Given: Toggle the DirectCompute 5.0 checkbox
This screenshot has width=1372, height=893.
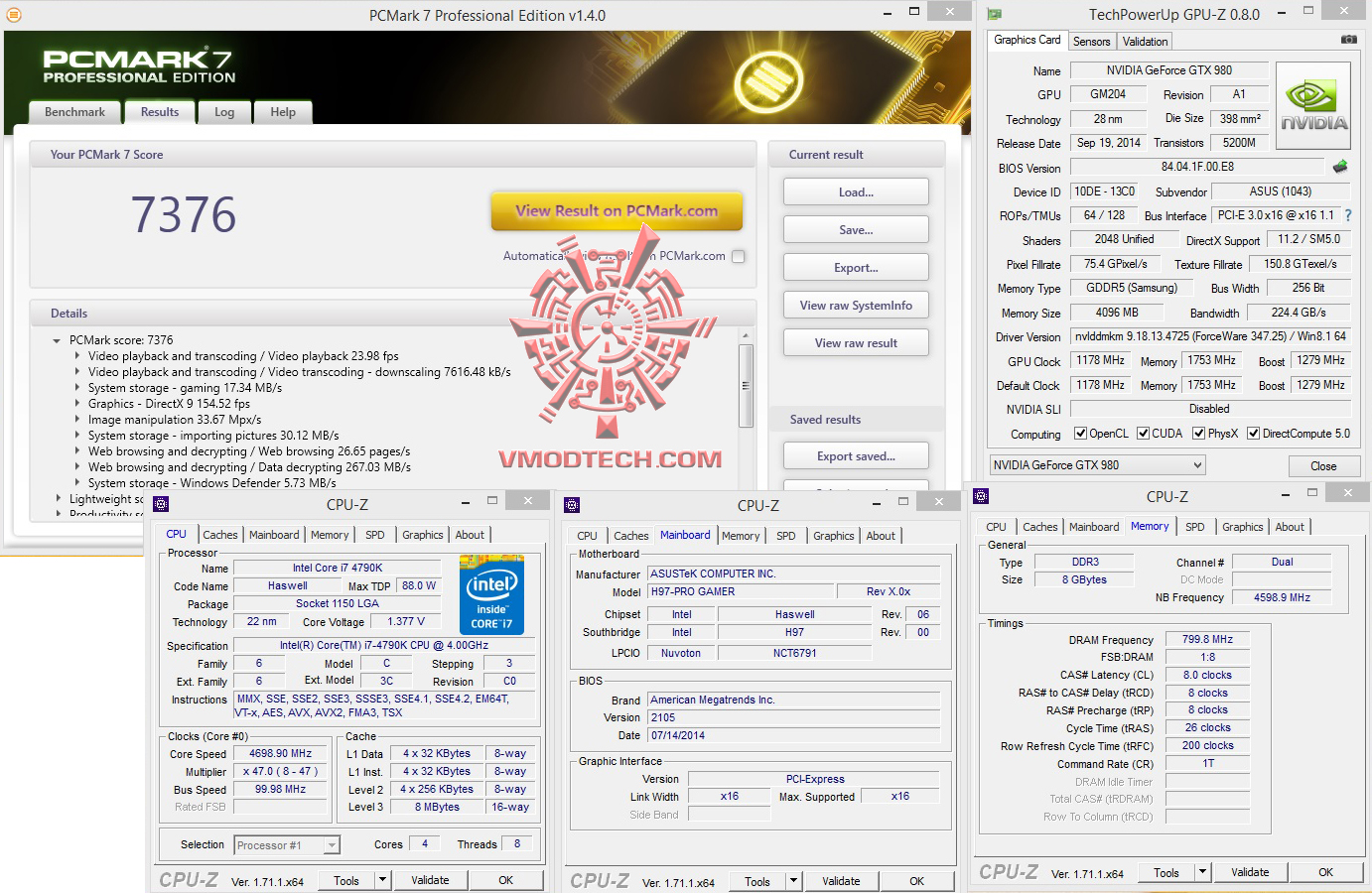Looking at the screenshot, I should pos(1253,434).
